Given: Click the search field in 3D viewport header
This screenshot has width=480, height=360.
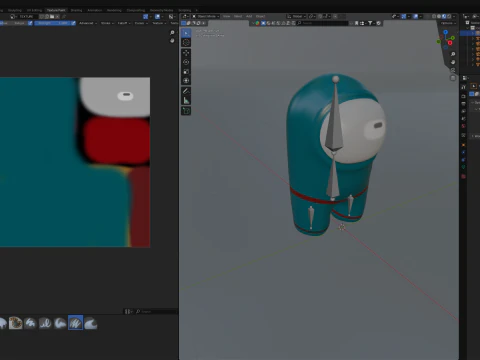Looking at the screenshot, I should click(x=322, y=23).
